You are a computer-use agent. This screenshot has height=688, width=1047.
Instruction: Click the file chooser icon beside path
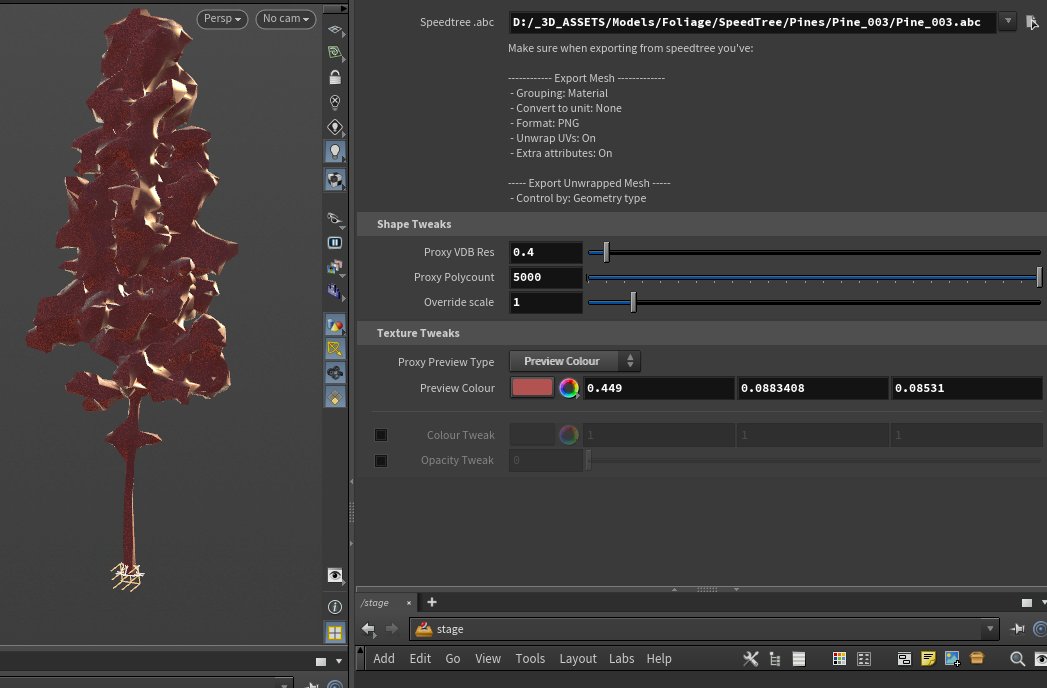1032,23
